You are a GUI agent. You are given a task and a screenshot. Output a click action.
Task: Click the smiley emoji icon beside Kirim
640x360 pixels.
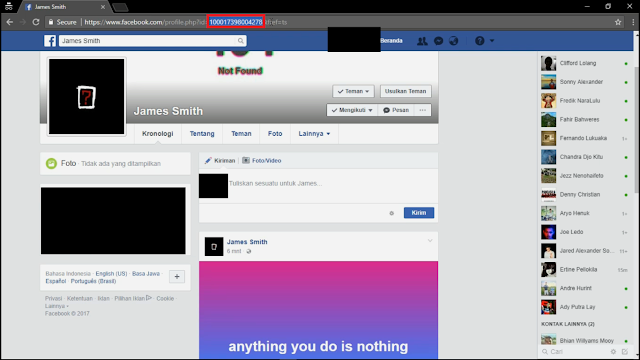[x=391, y=213]
